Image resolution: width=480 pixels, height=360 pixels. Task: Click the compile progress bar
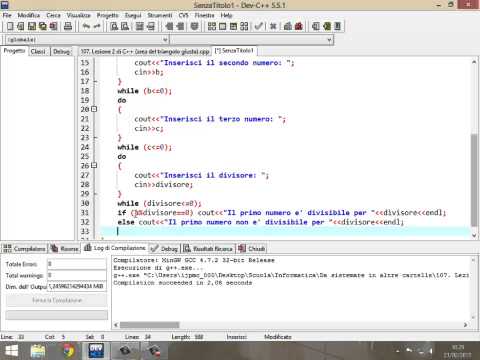57,315
